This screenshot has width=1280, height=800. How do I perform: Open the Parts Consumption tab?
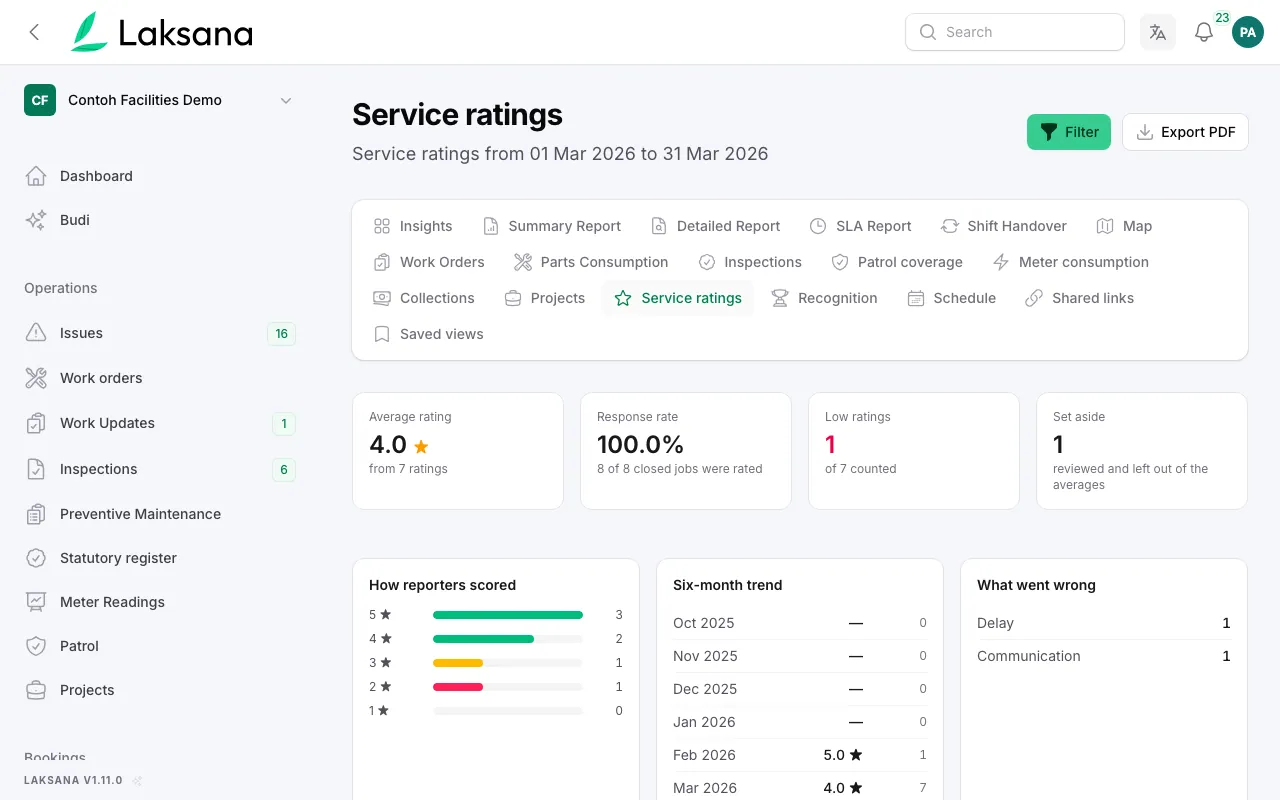[x=591, y=262]
